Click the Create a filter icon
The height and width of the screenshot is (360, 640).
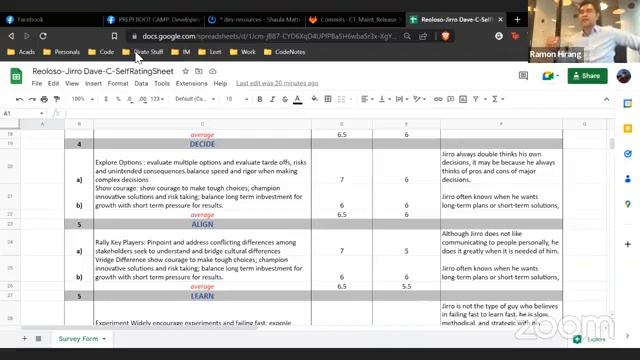[476, 99]
